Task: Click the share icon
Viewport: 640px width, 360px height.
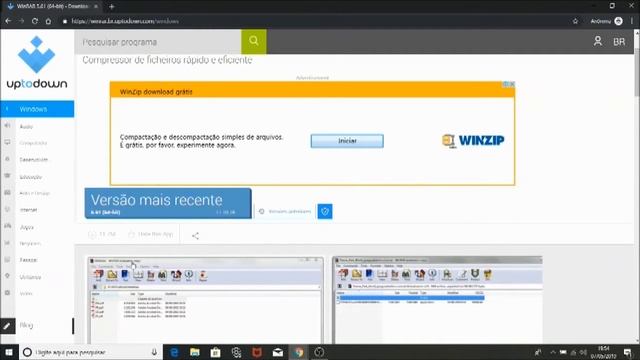Action: coord(195,236)
